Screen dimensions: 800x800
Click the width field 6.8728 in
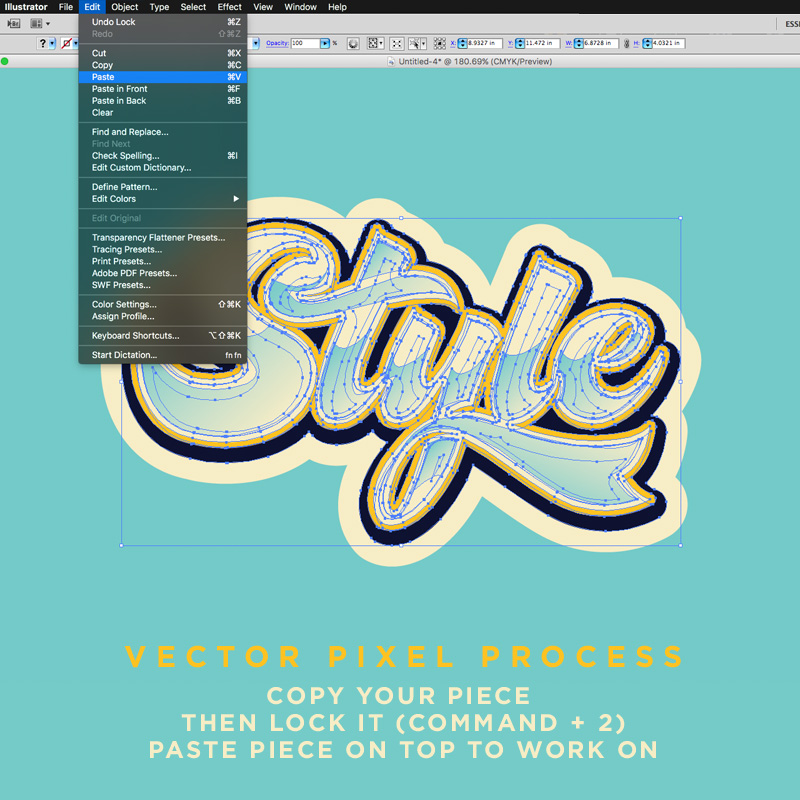(x=601, y=43)
